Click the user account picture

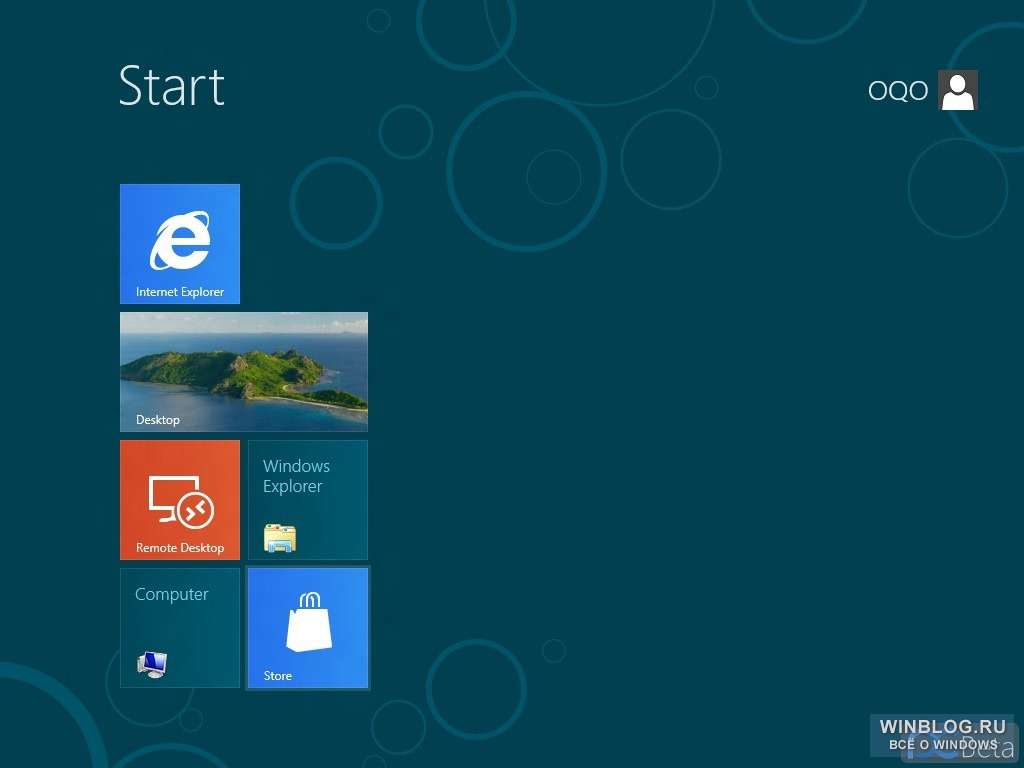click(957, 90)
